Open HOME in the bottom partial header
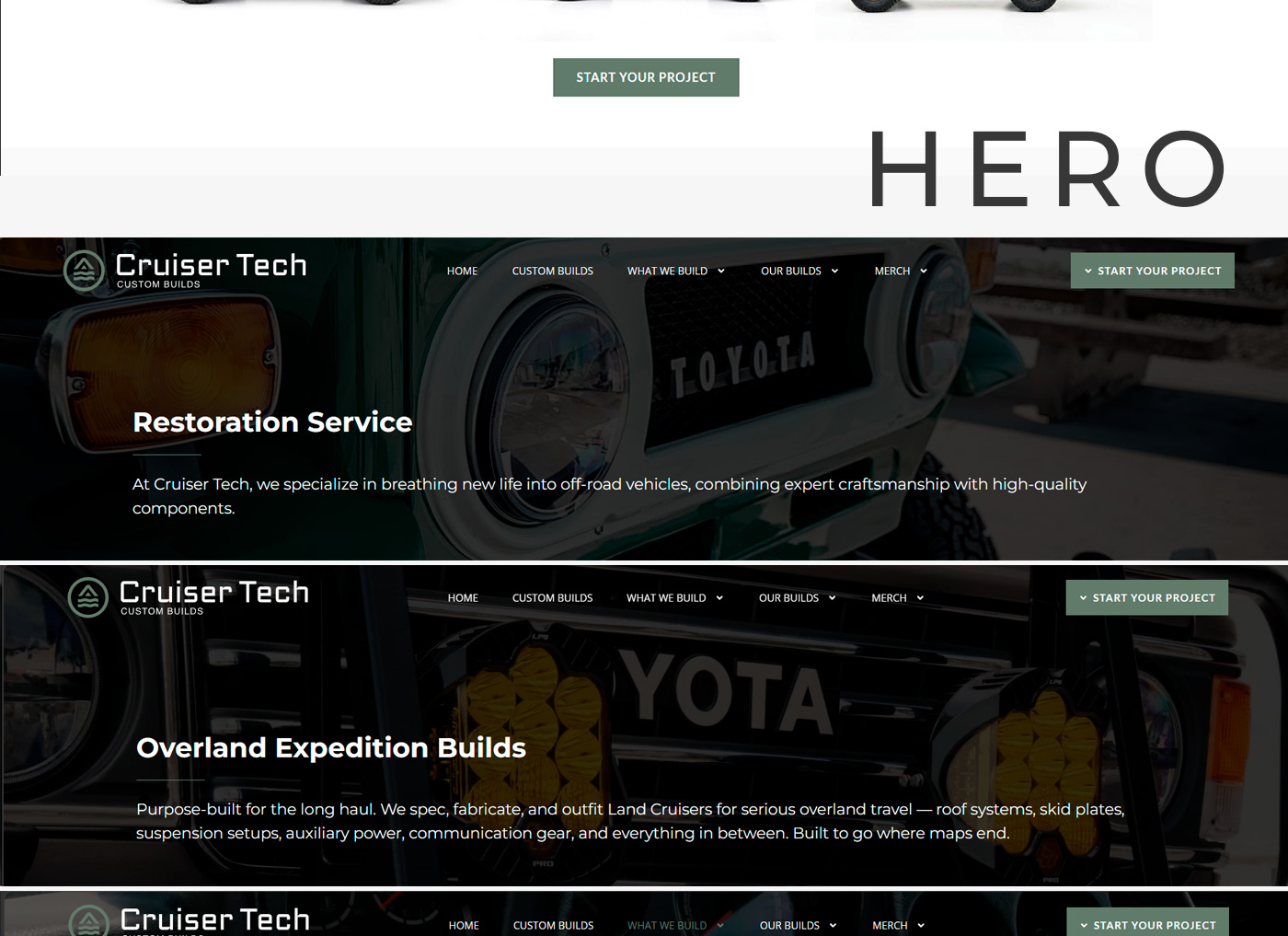The height and width of the screenshot is (936, 1288). point(464,925)
